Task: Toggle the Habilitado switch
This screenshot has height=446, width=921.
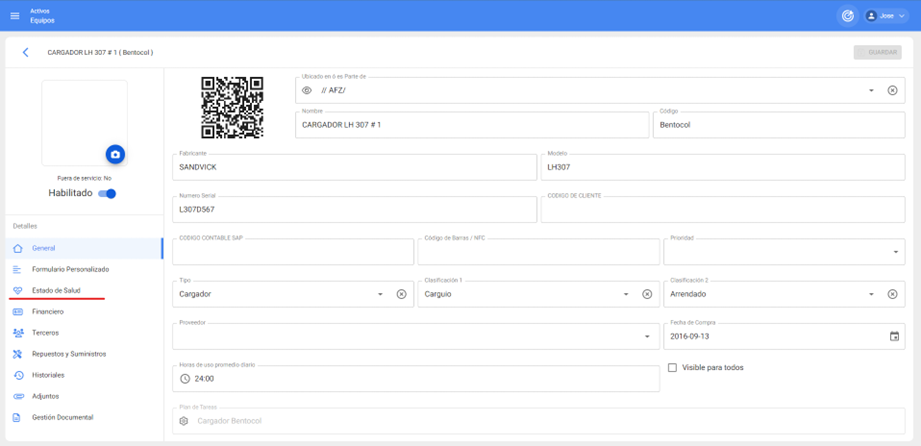Action: [x=107, y=194]
